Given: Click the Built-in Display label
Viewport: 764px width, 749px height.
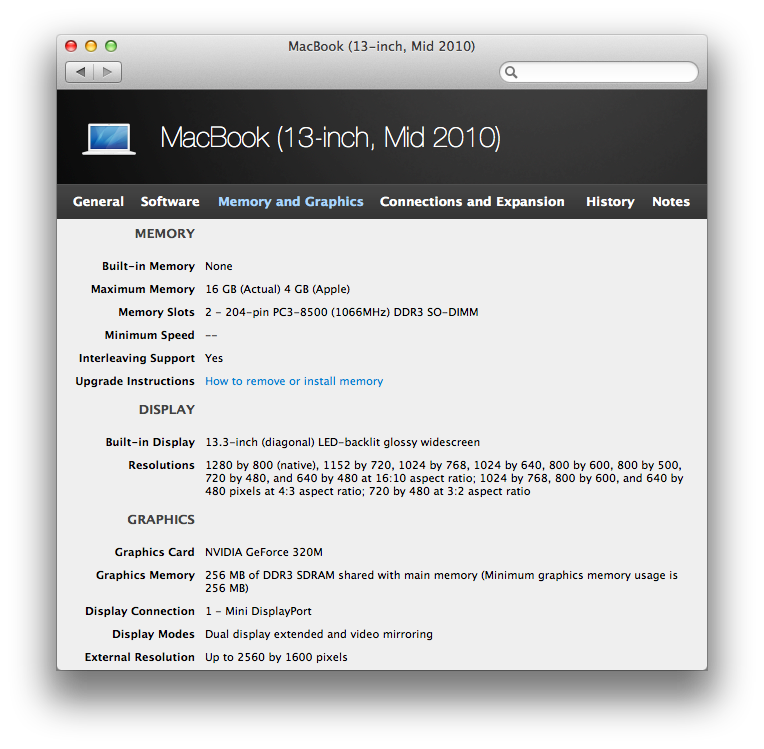Looking at the screenshot, I should [150, 442].
